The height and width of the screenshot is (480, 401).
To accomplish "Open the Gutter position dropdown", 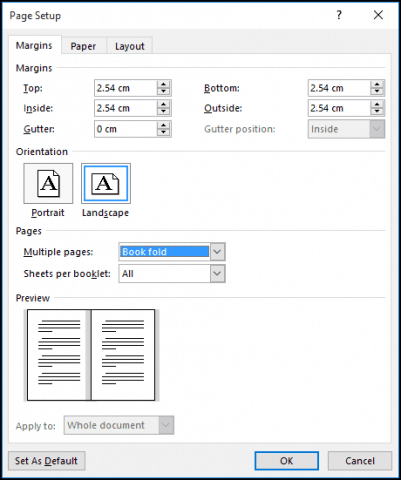I will 377,129.
